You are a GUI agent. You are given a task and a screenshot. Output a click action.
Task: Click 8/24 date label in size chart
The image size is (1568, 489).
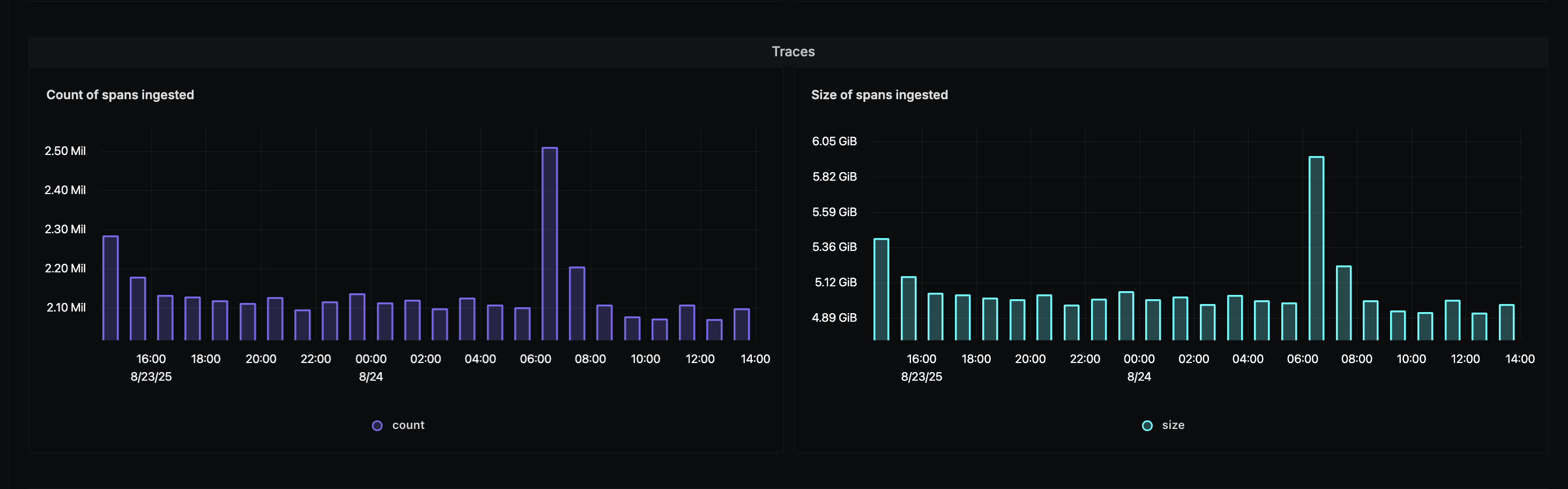(x=1139, y=376)
